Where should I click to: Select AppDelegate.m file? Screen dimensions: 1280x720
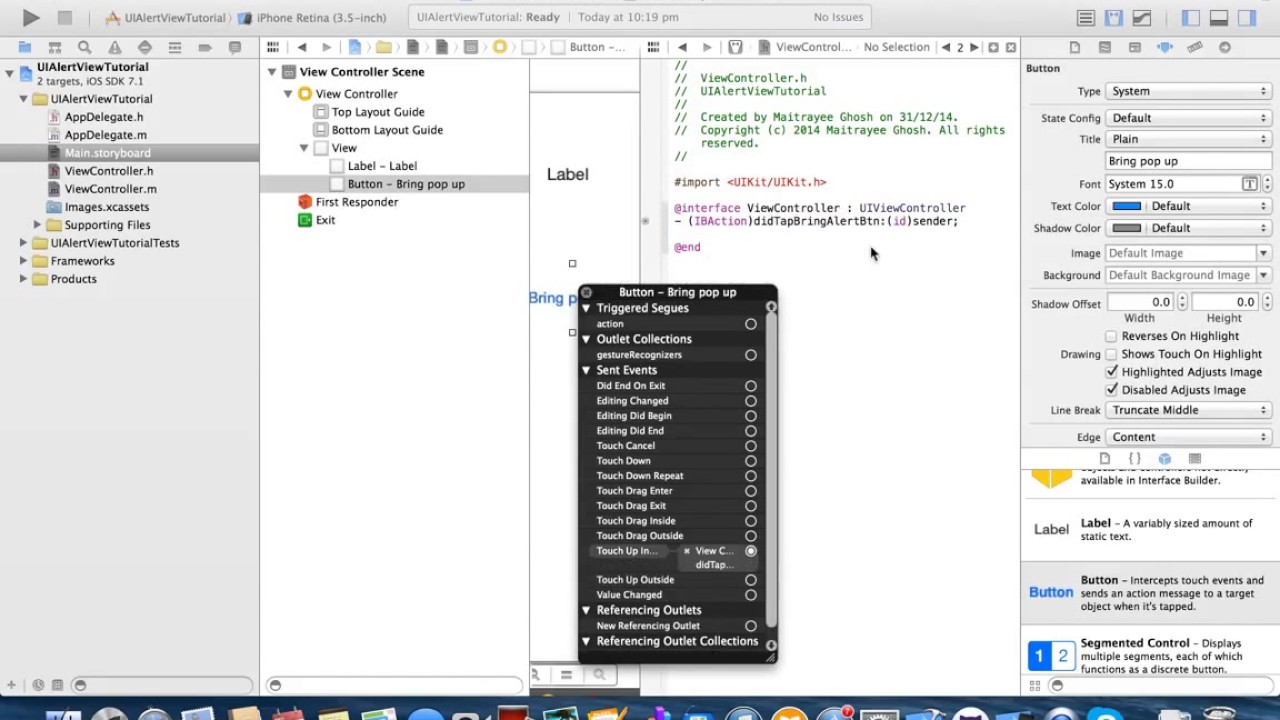[x=105, y=135]
